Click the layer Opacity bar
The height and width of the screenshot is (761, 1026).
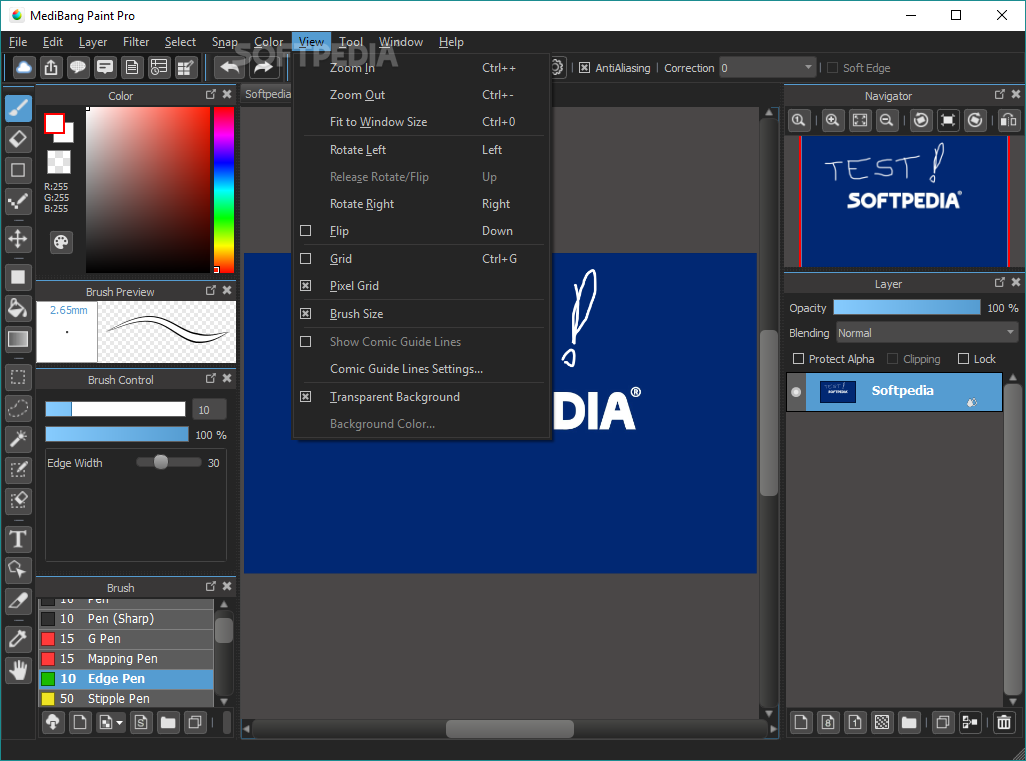pyautogui.click(x=907, y=308)
